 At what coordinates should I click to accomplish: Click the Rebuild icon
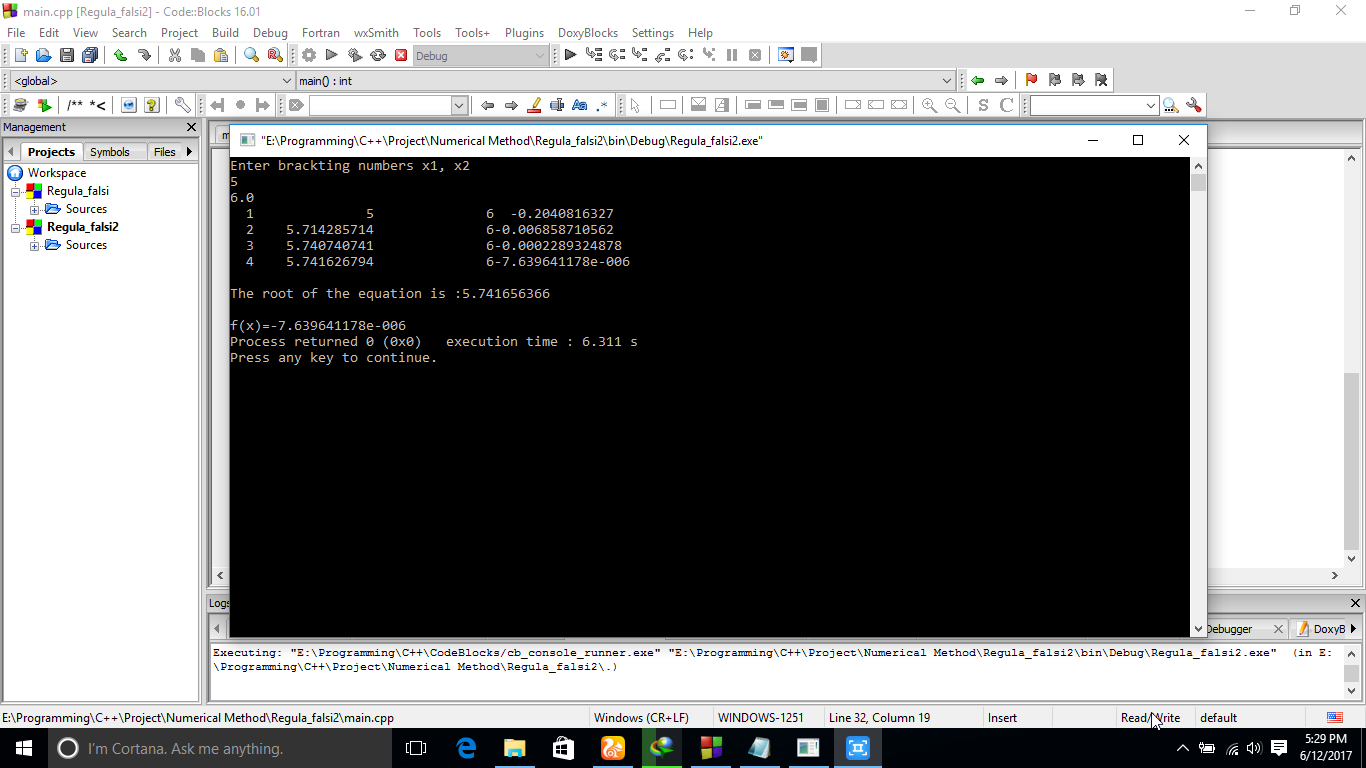click(x=378, y=56)
